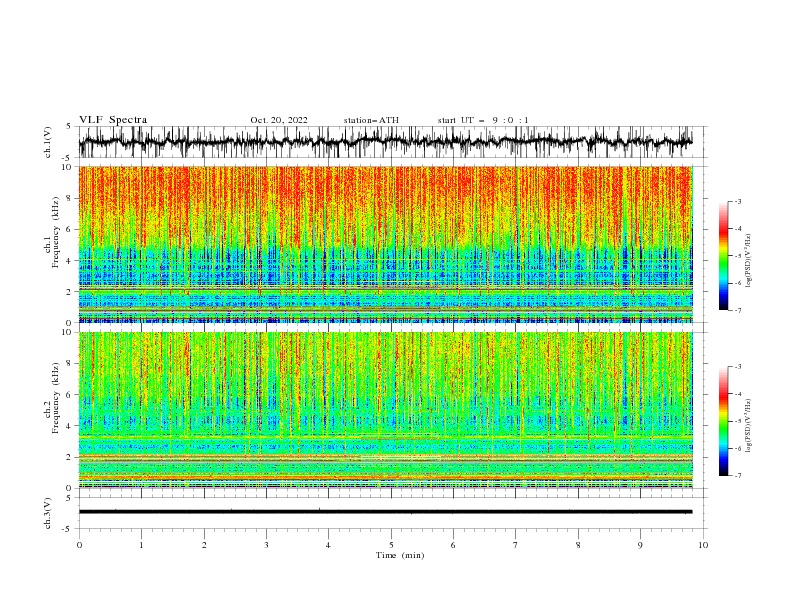Click the time axis tick label "10"

click(703, 545)
